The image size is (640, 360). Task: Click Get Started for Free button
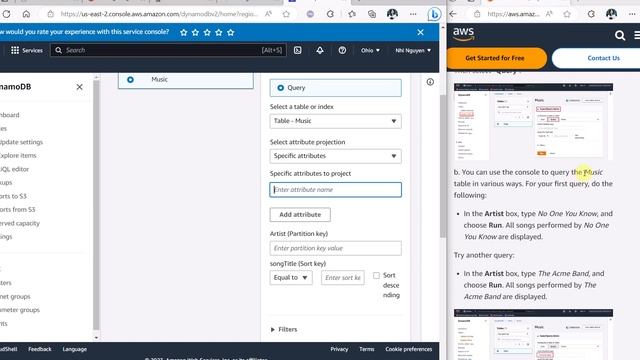click(x=497, y=58)
